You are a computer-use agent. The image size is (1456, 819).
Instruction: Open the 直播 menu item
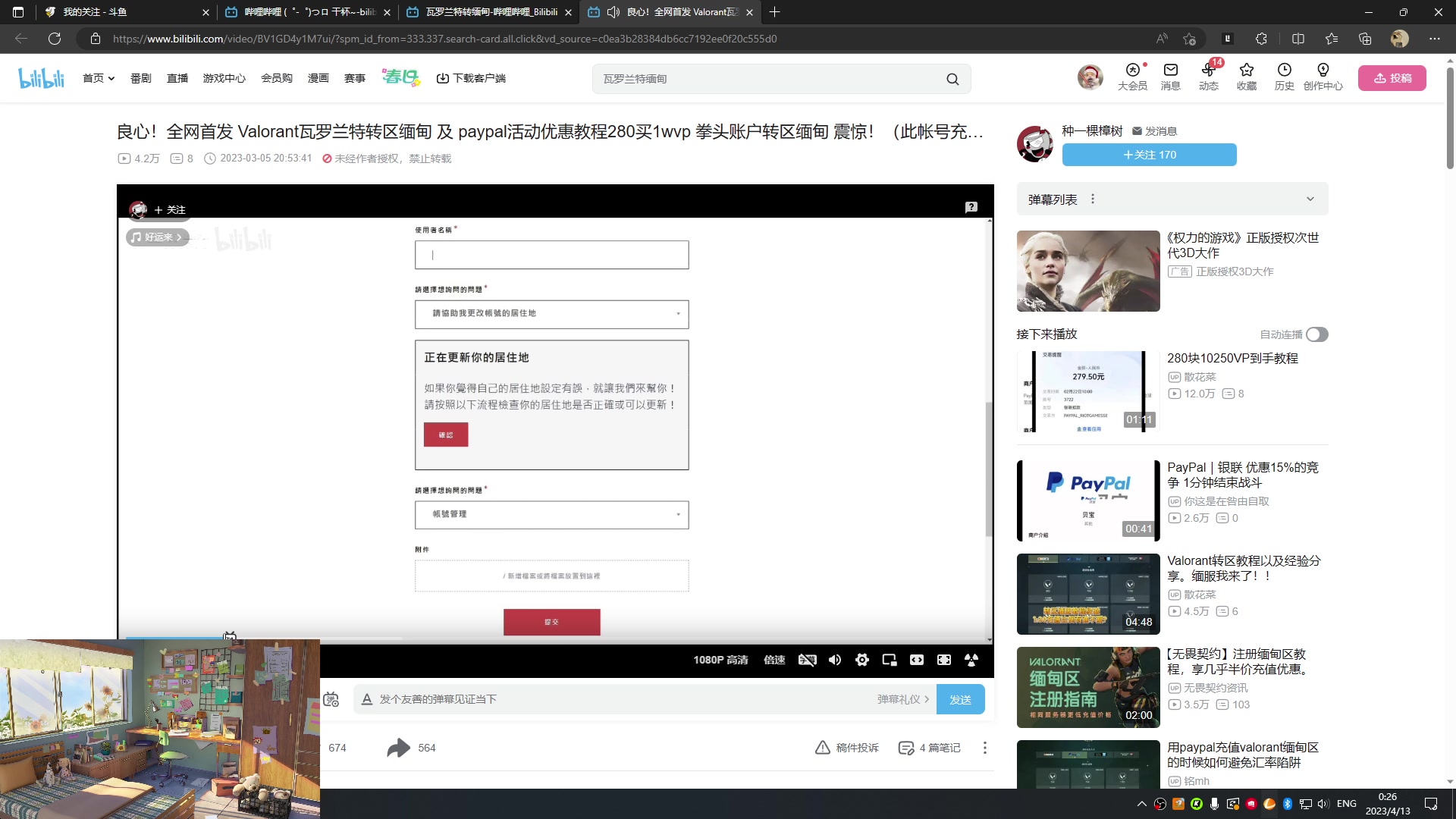[177, 78]
